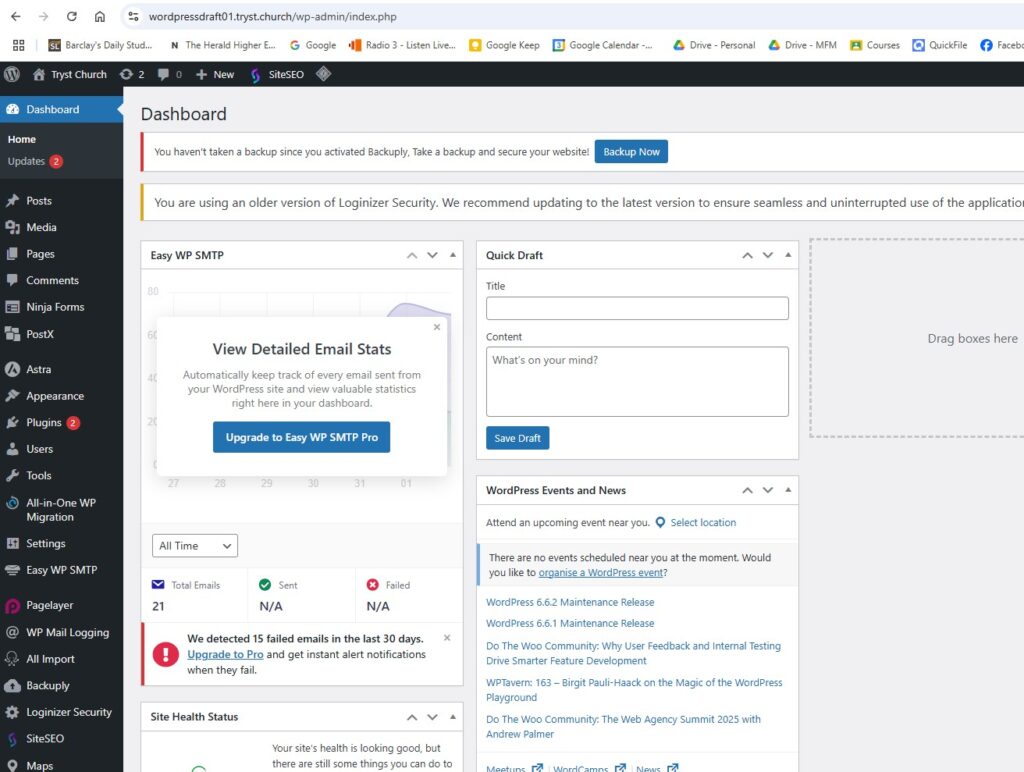Click the browser address bar URL
The width and height of the screenshot is (1024, 772).
click(x=272, y=16)
